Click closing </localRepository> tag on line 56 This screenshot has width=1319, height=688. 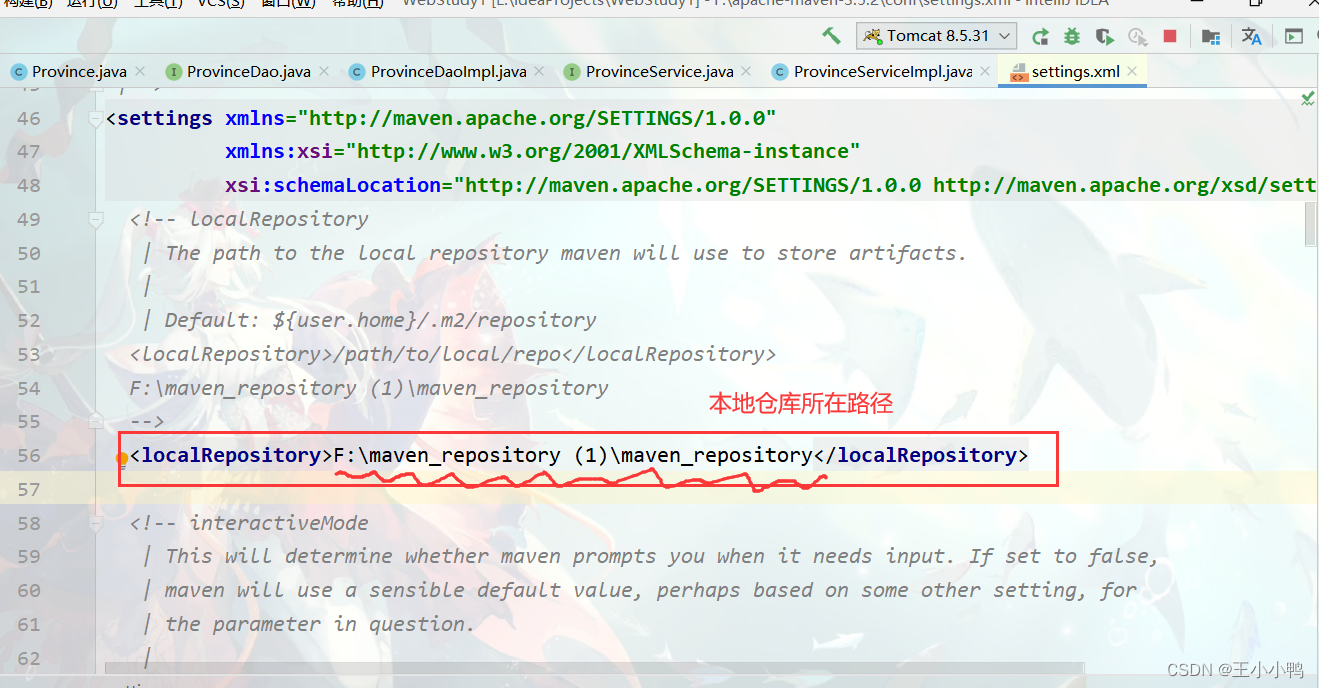point(921,455)
